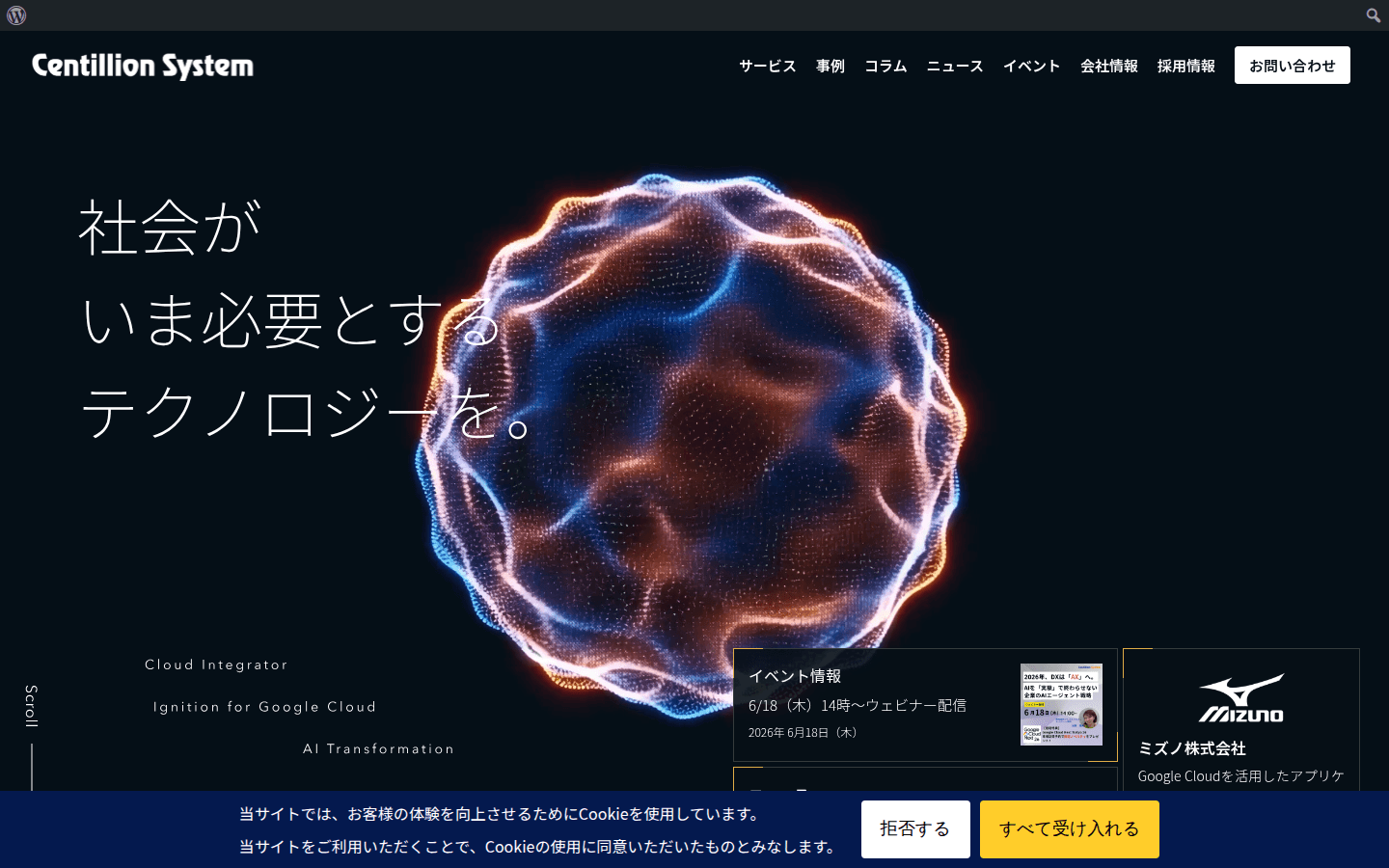This screenshot has height=868, width=1389.
Task: Open the admin bar search icon
Action: pos(1373,15)
